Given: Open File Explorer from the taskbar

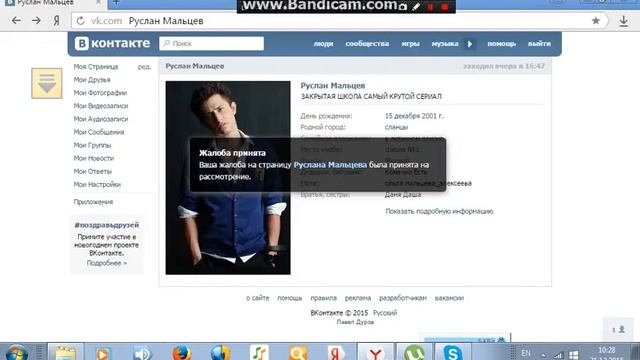Looking at the screenshot, I should coord(65,353).
